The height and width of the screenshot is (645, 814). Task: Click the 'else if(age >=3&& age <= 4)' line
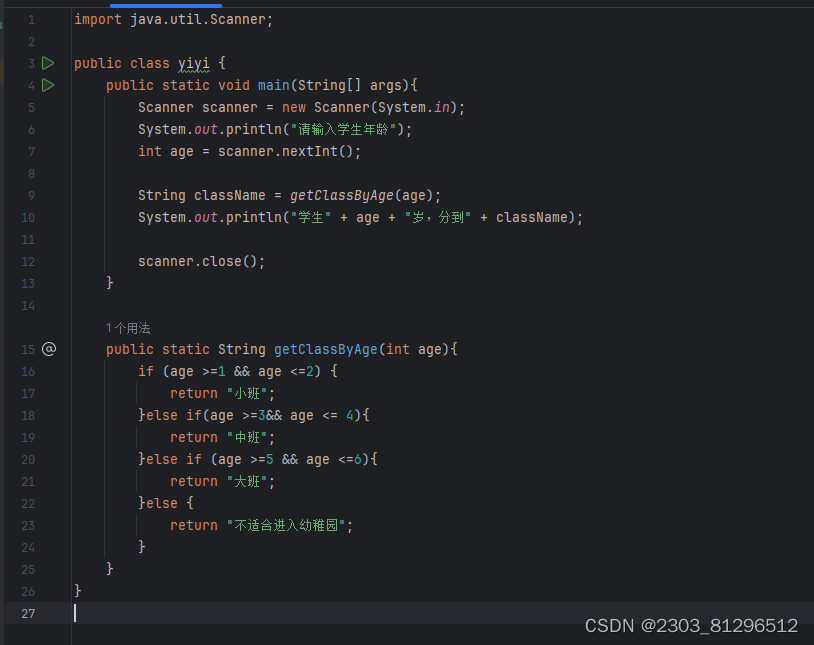click(x=254, y=415)
